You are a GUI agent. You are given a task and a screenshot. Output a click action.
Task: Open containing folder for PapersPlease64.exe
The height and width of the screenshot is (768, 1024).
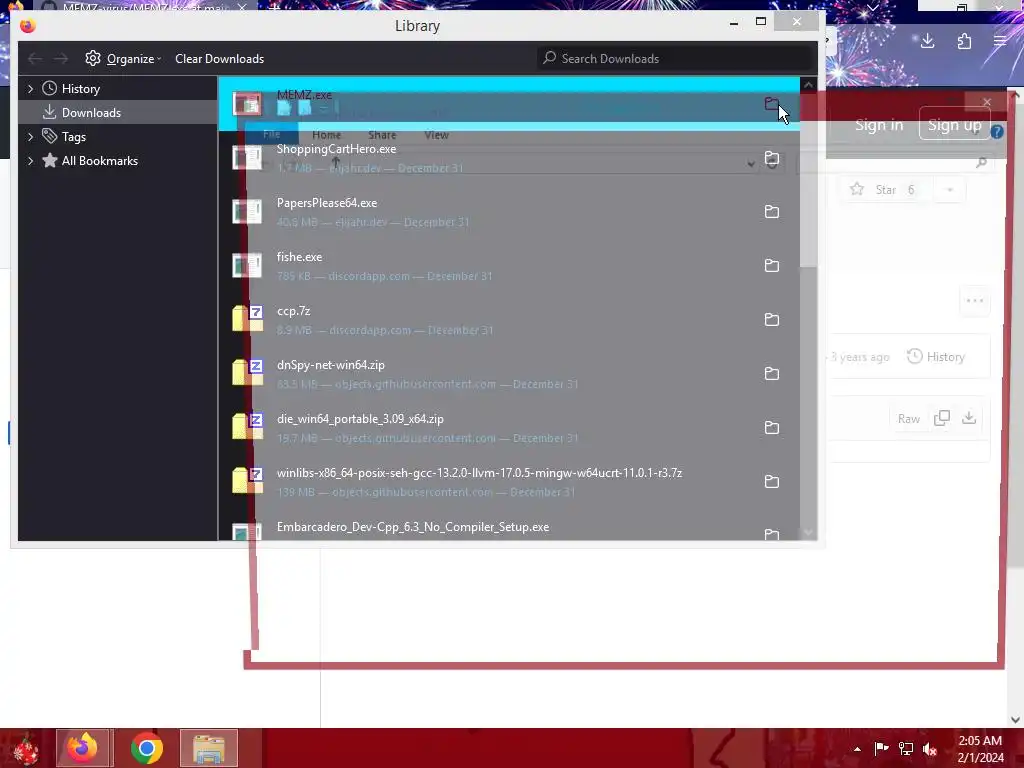[771, 212]
